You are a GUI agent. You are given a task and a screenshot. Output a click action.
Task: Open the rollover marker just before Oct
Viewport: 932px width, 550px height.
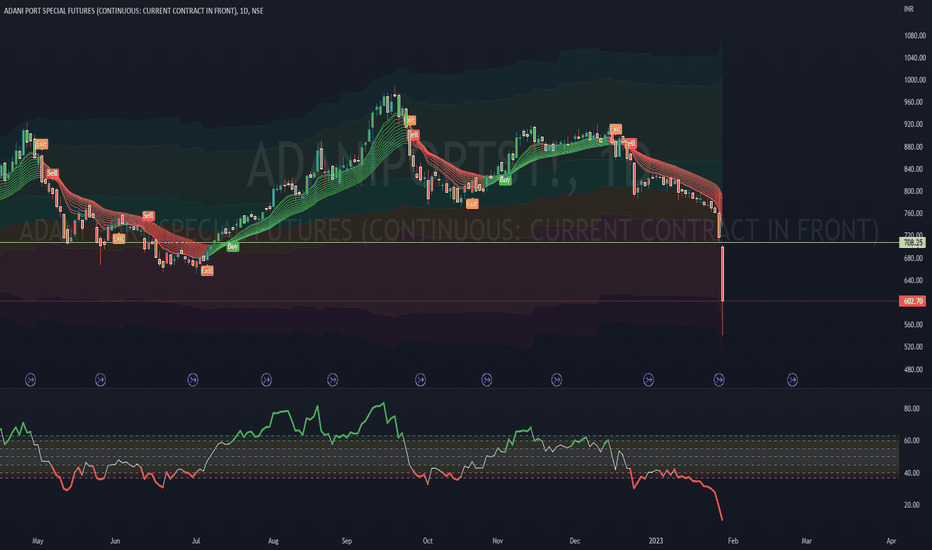click(x=420, y=379)
